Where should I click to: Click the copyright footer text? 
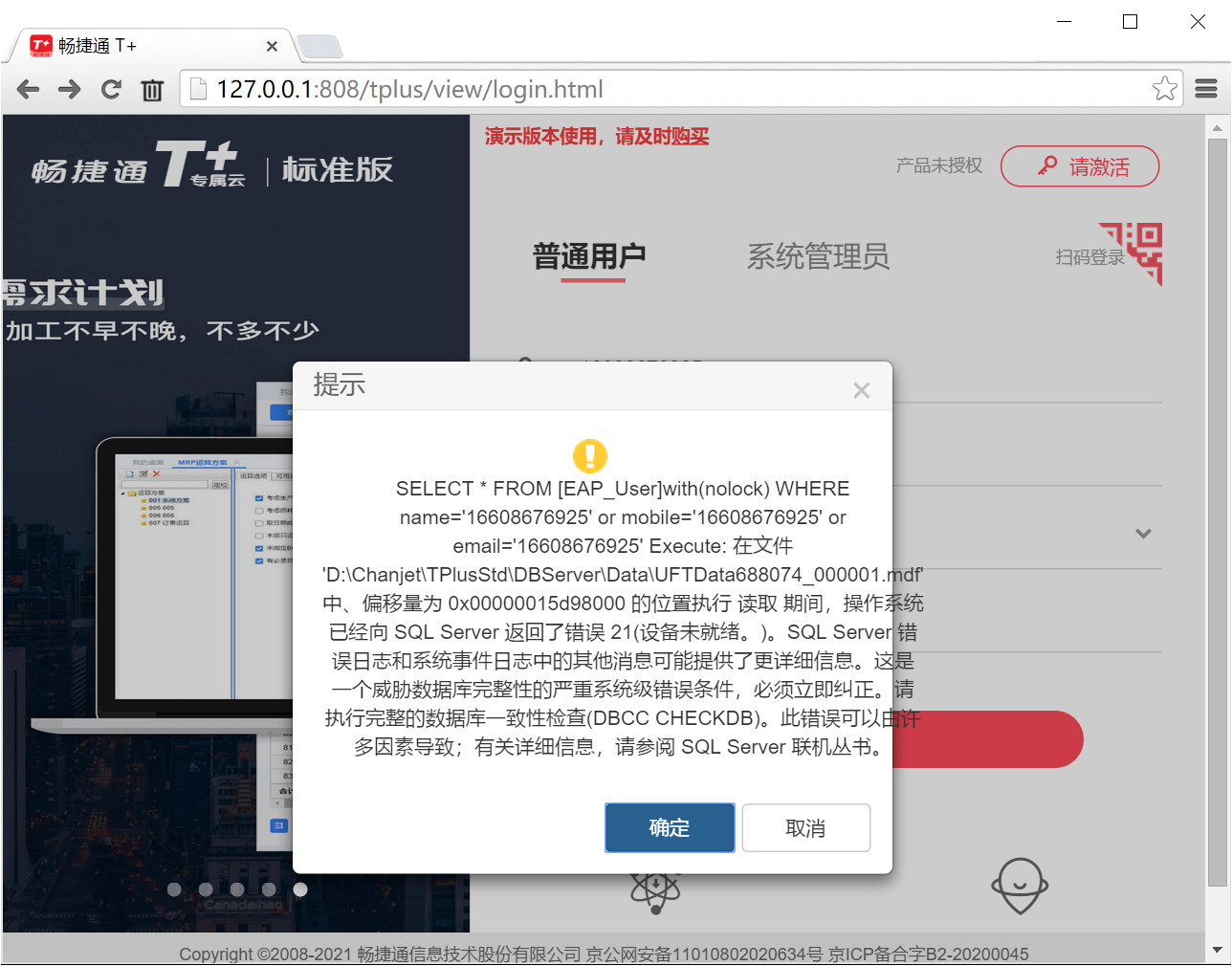(x=604, y=954)
